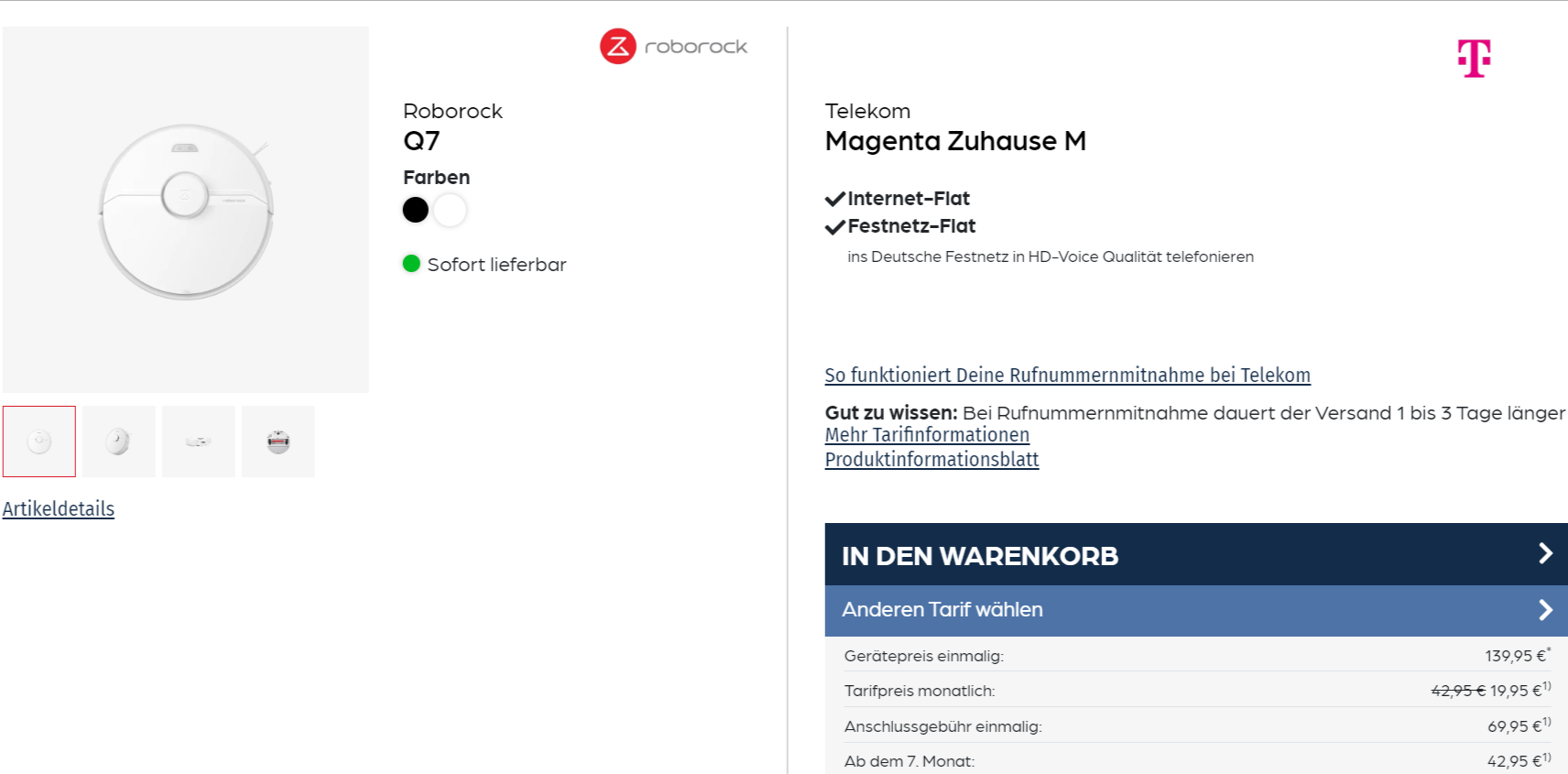
Task: Click the green Sofort lieferbar availability dot
Action: 411,264
